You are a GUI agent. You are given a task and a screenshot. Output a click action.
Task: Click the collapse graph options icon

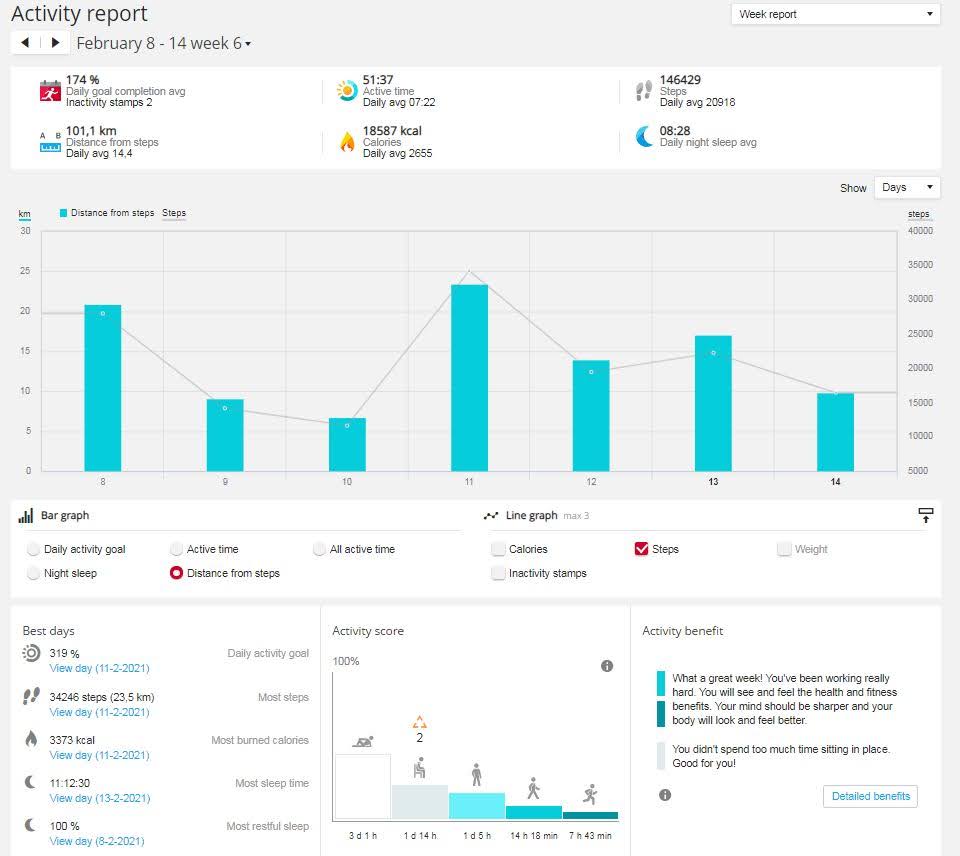(926, 515)
